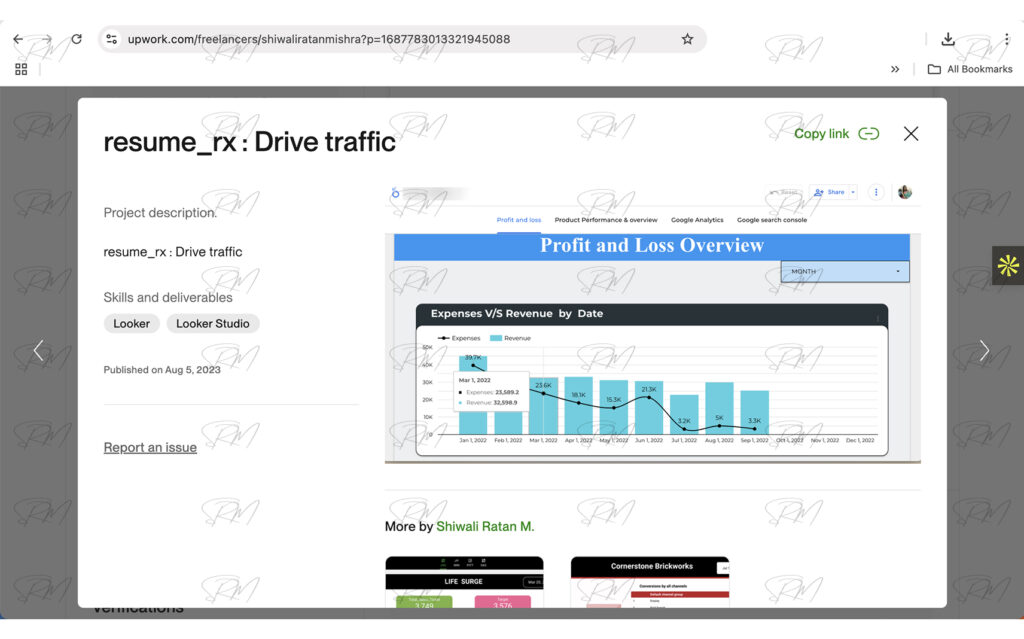Click the Published on Aug 5, 2023 text
The height and width of the screenshot is (639, 1024).
[x=162, y=370]
